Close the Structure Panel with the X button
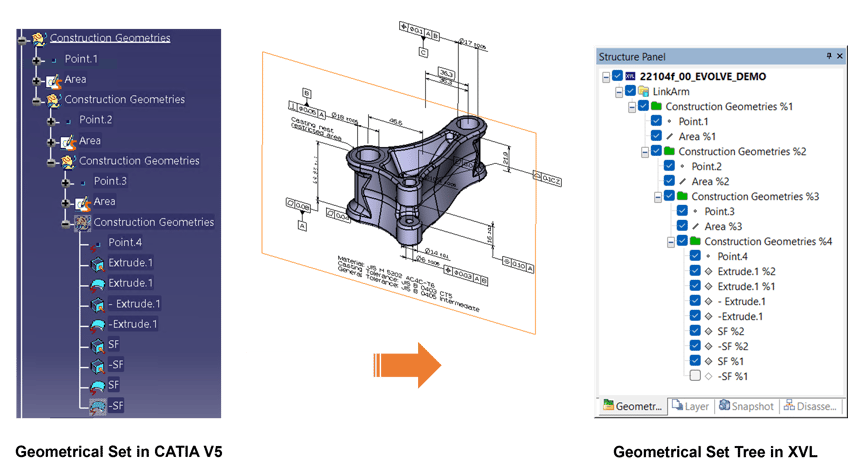Image resolution: width=848 pixels, height=470 pixels. pyautogui.click(x=839, y=57)
